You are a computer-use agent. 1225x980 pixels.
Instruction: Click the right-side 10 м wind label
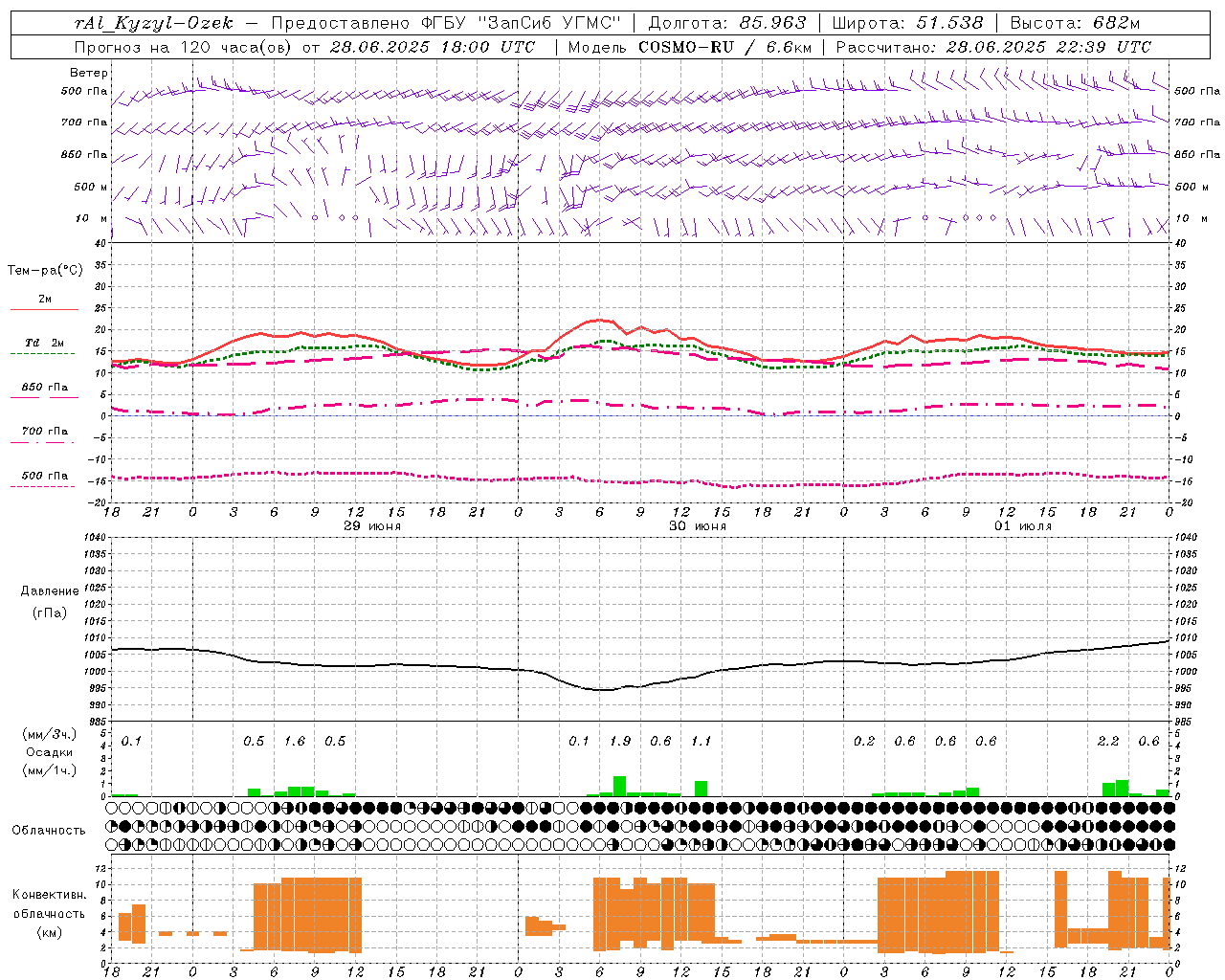(x=1192, y=218)
